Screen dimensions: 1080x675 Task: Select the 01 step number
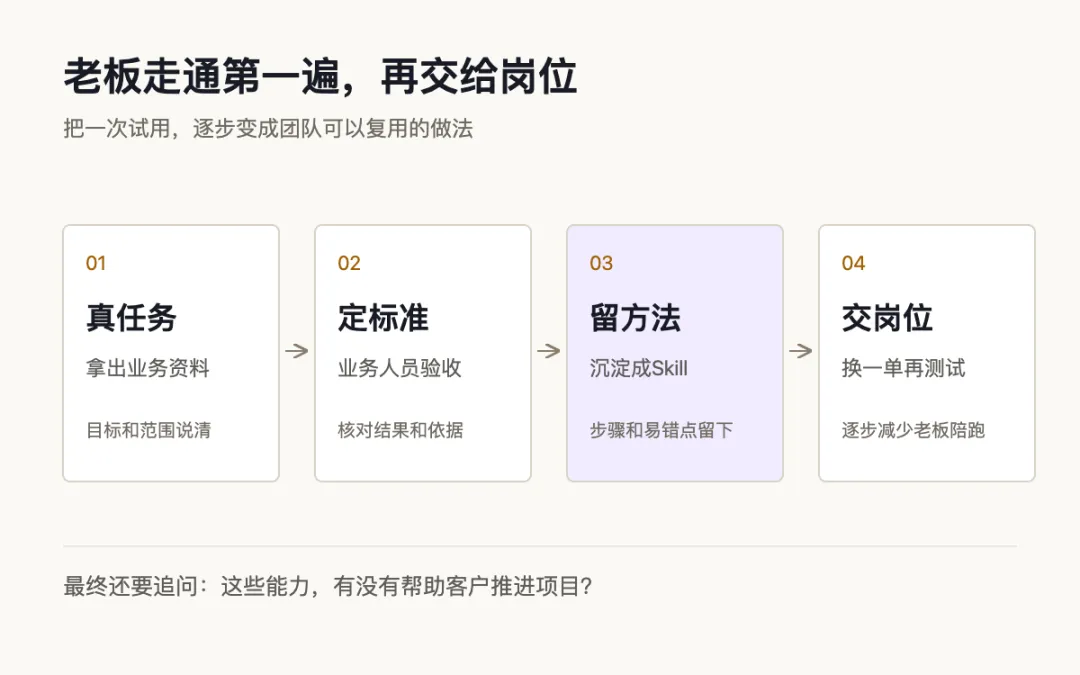coord(96,263)
